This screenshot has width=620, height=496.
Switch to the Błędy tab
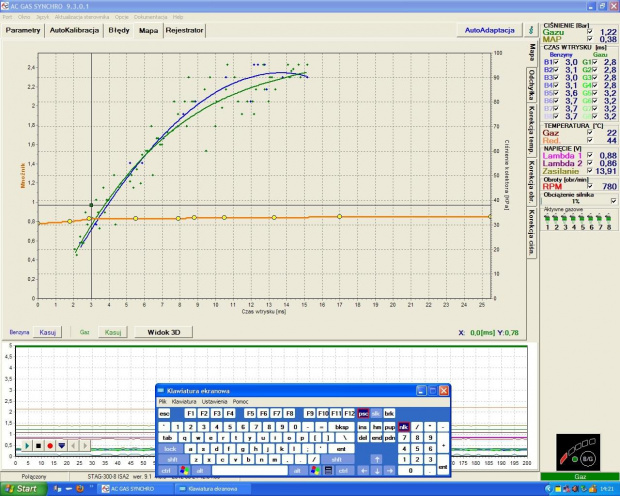[118, 31]
